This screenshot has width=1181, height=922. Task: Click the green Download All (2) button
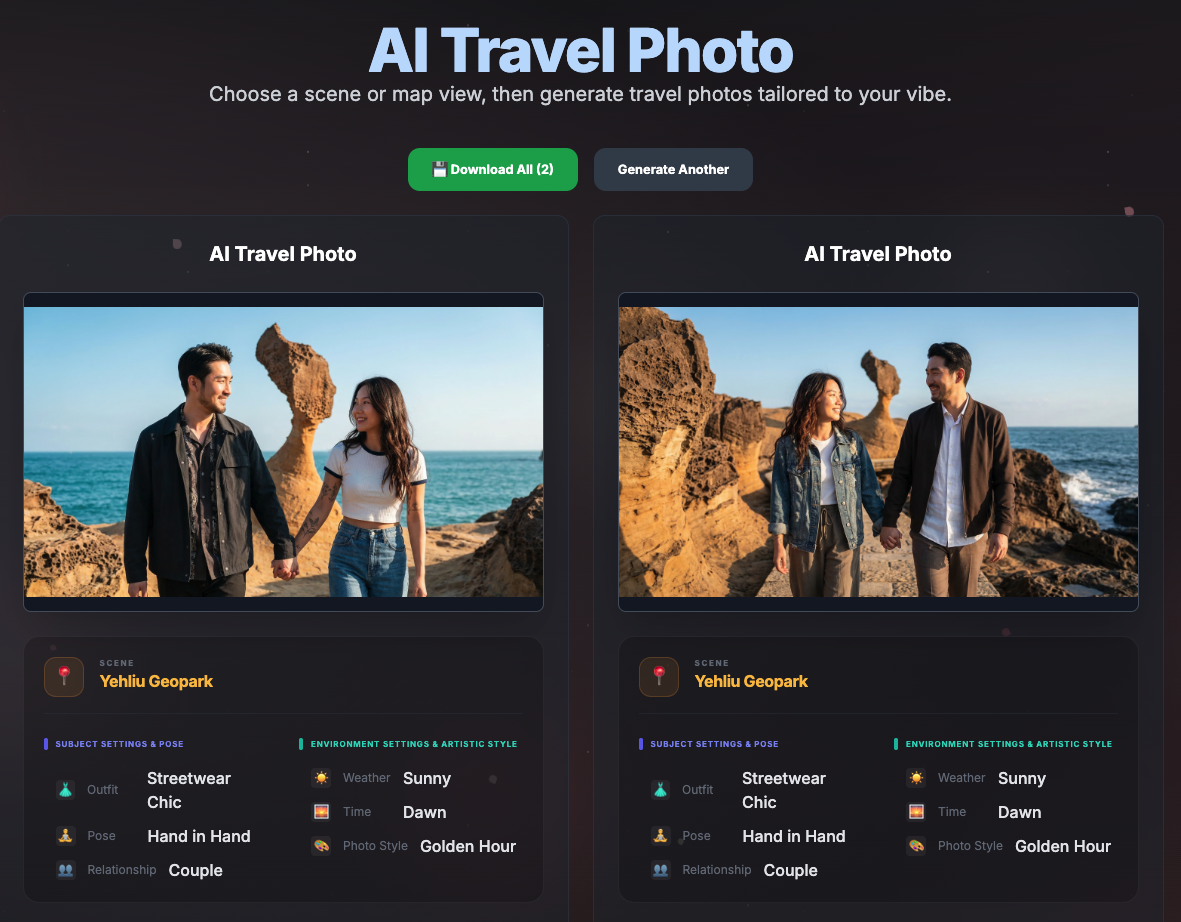492,169
